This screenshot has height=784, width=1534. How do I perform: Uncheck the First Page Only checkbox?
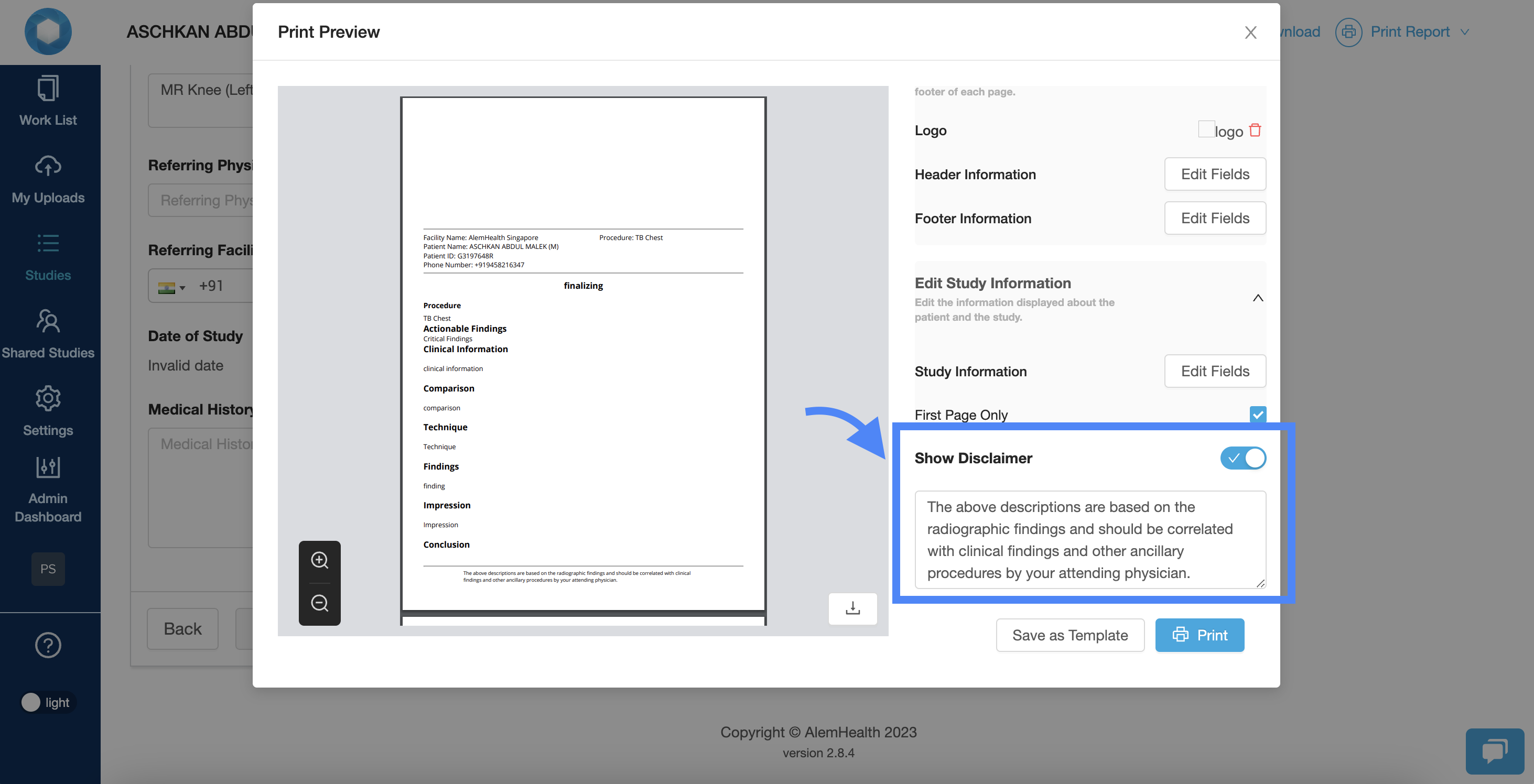point(1257,415)
